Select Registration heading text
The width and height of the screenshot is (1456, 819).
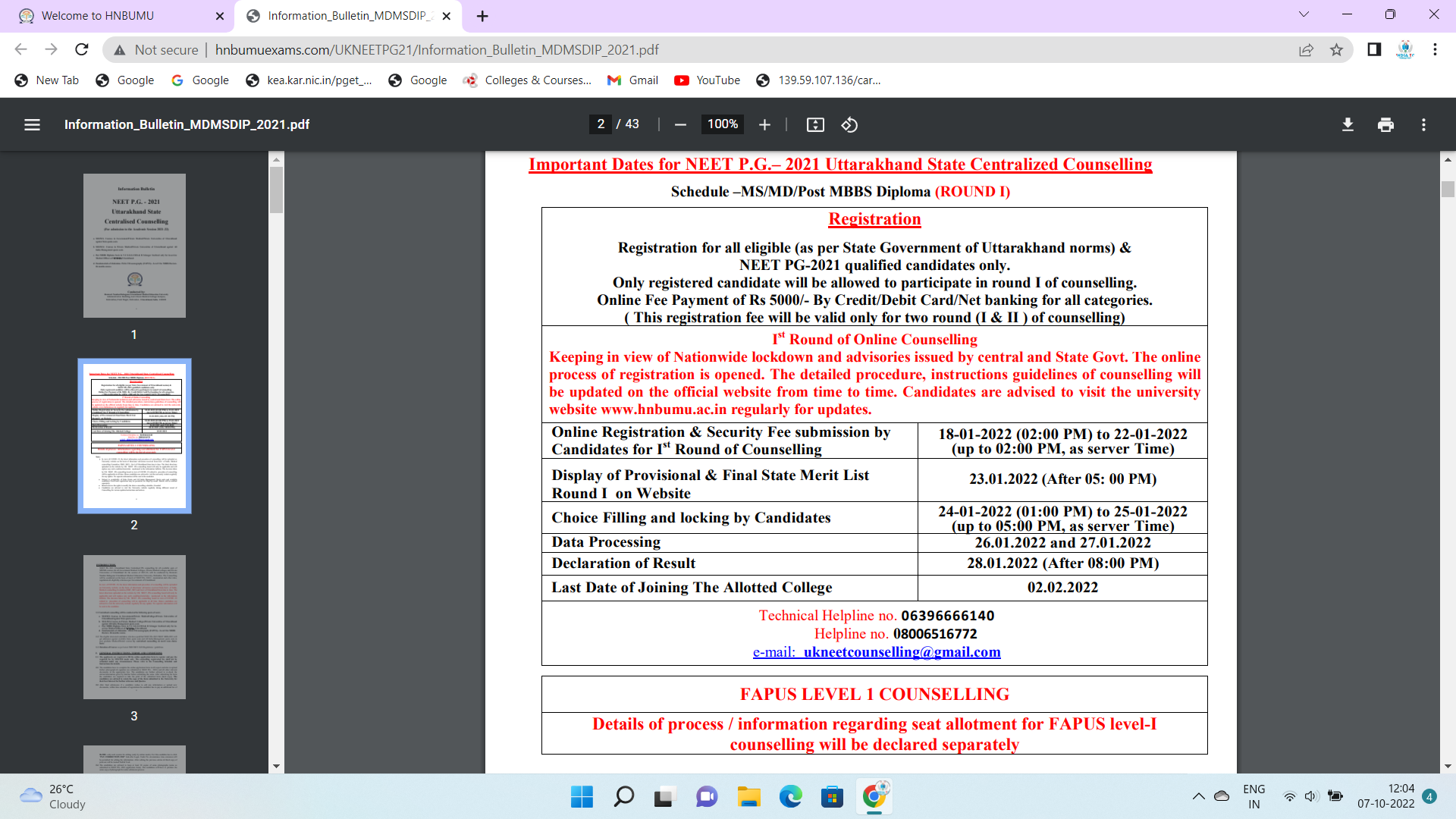coord(874,219)
